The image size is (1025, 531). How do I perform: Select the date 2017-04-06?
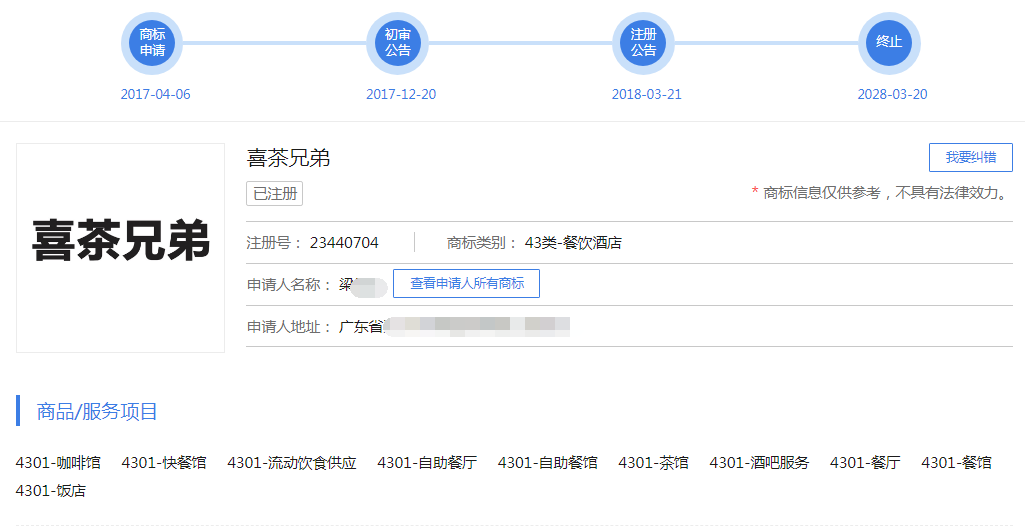156,94
